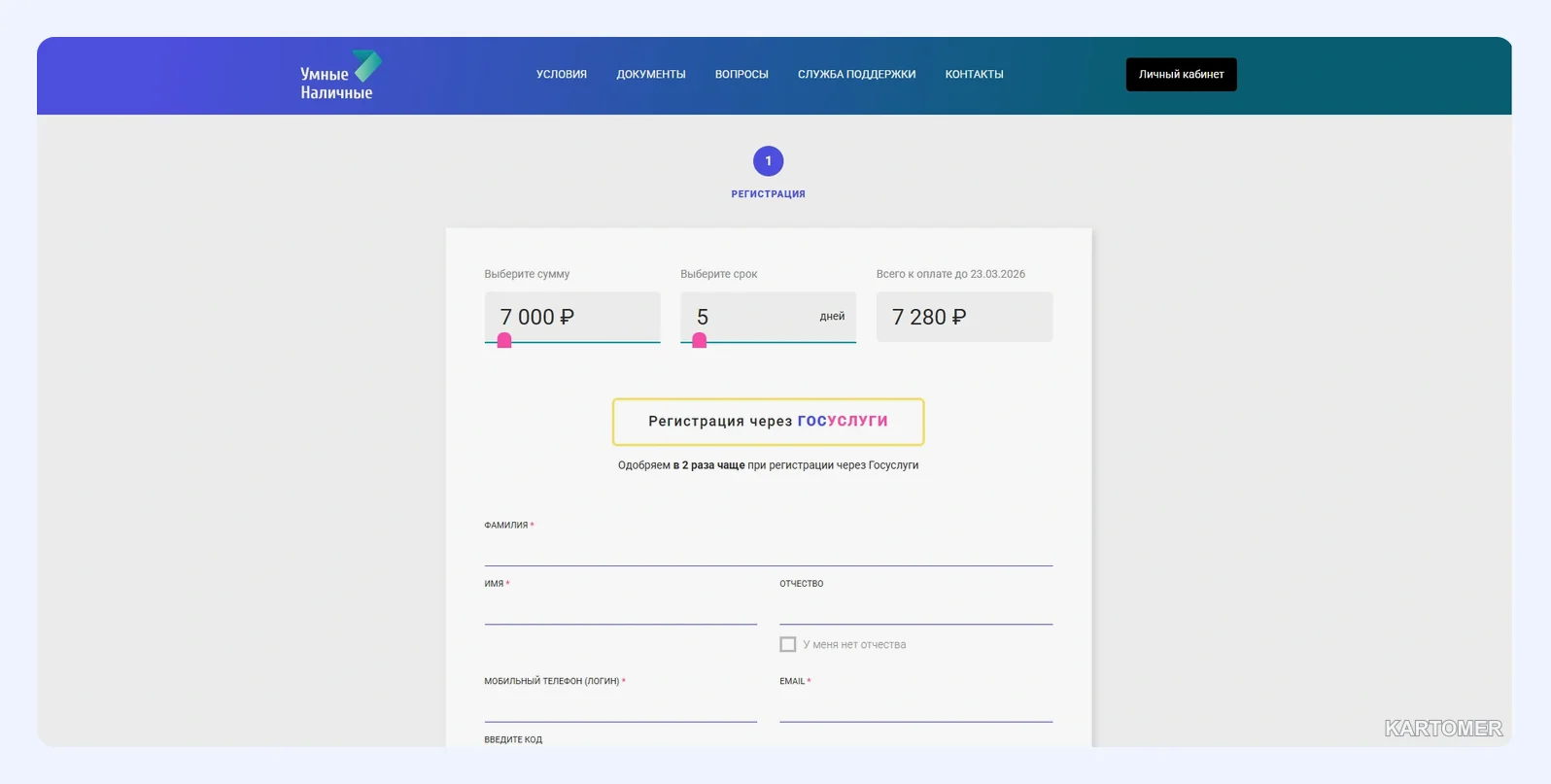Focus the Имя input field
This screenshot has width=1551, height=784.
click(x=621, y=610)
